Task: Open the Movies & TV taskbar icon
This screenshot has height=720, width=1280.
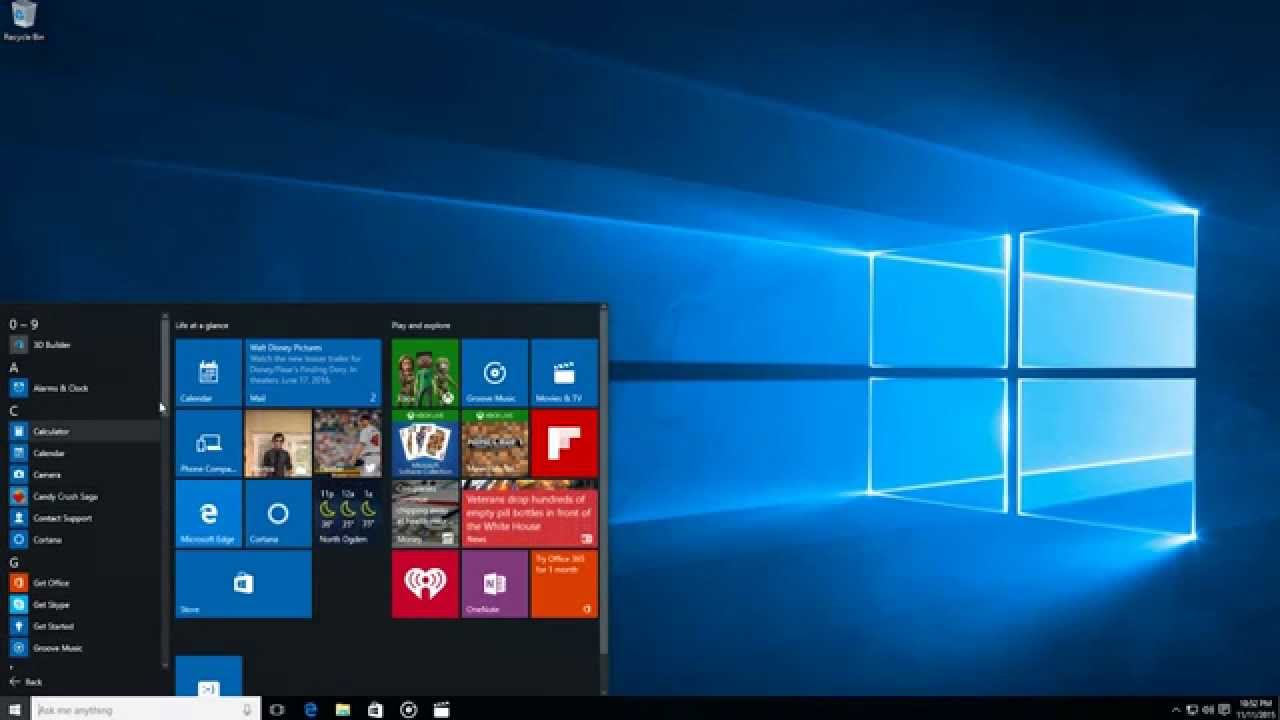Action: click(x=441, y=710)
